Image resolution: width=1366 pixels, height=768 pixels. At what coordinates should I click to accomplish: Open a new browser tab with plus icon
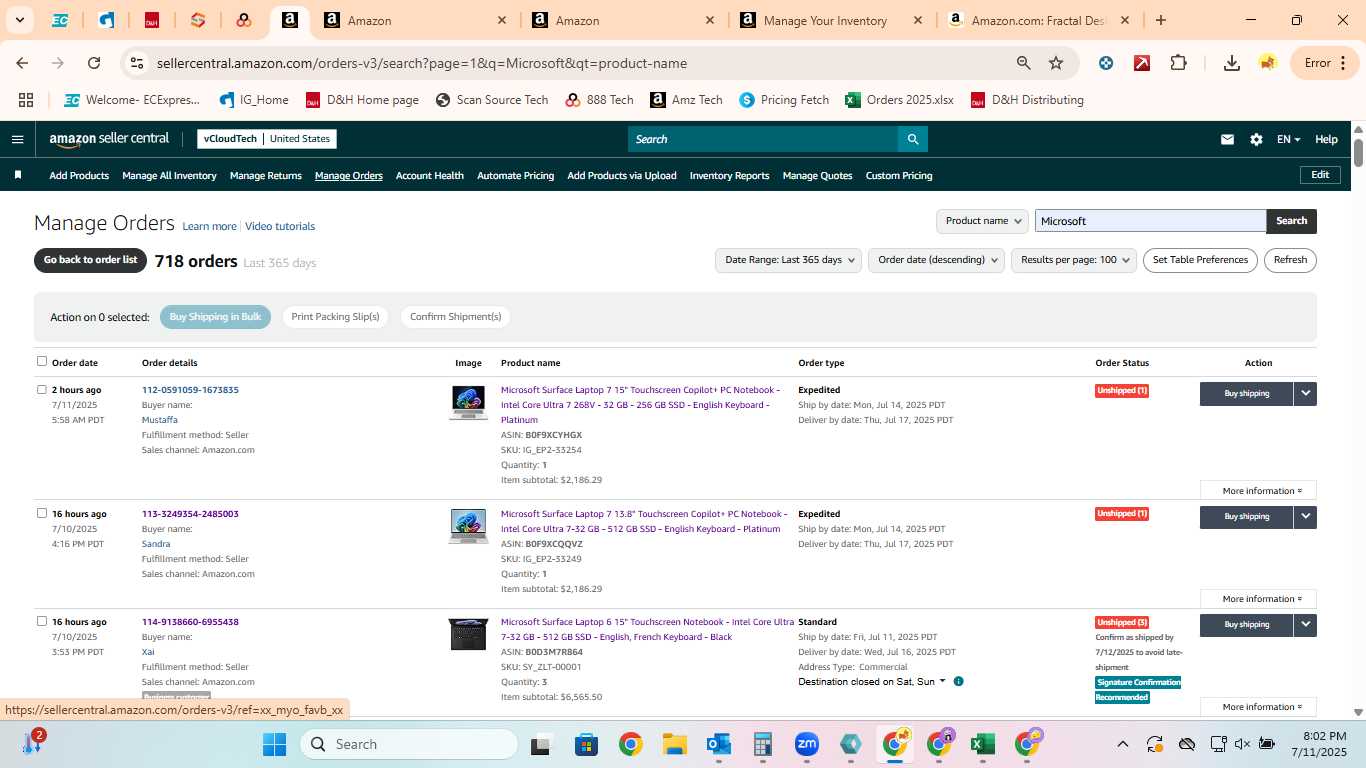pyautogui.click(x=1161, y=20)
